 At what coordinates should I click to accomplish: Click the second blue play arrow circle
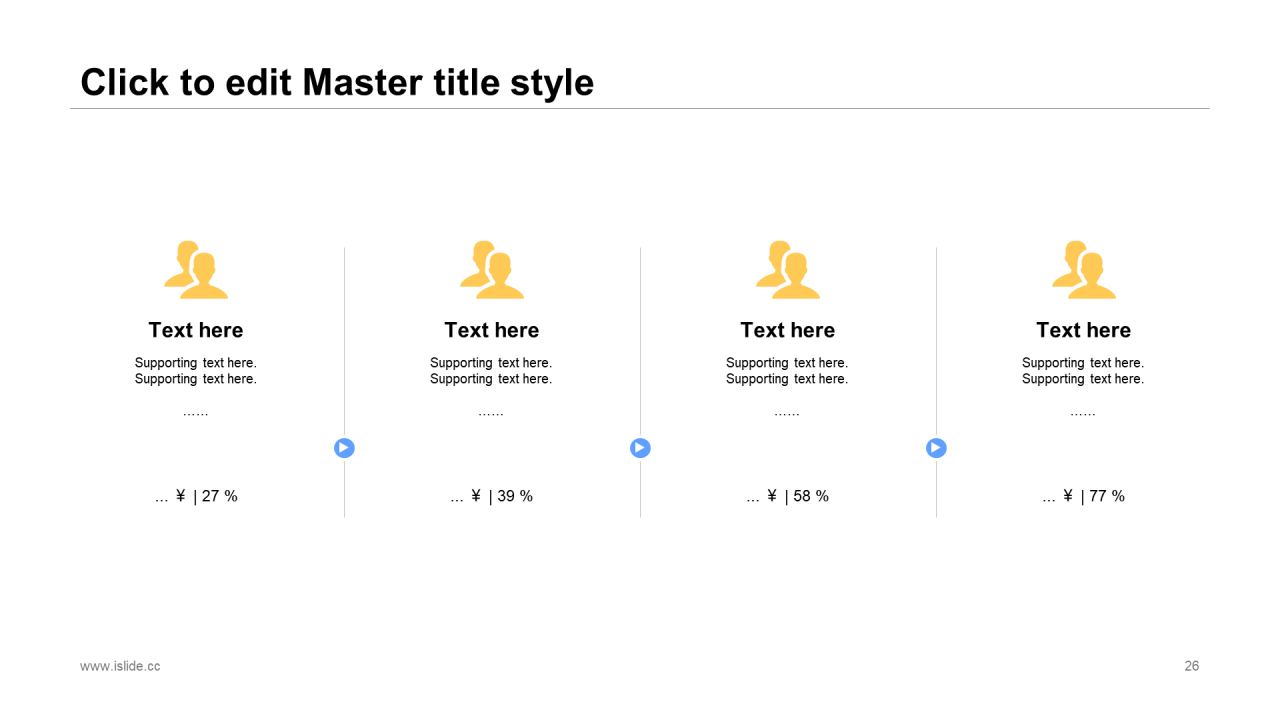coord(640,448)
